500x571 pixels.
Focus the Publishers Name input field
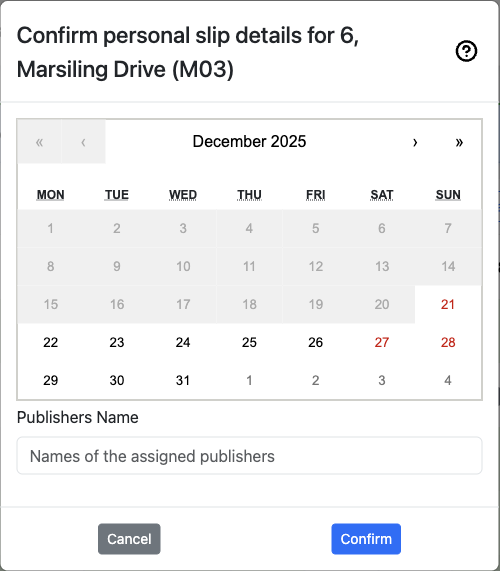249,456
